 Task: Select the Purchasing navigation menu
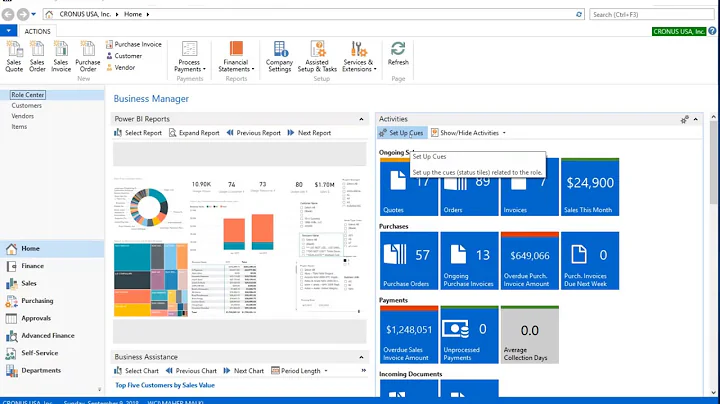tap(52, 301)
